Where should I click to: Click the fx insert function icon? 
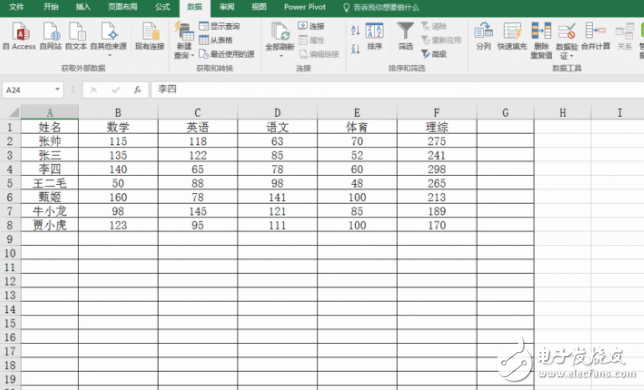click(138, 89)
